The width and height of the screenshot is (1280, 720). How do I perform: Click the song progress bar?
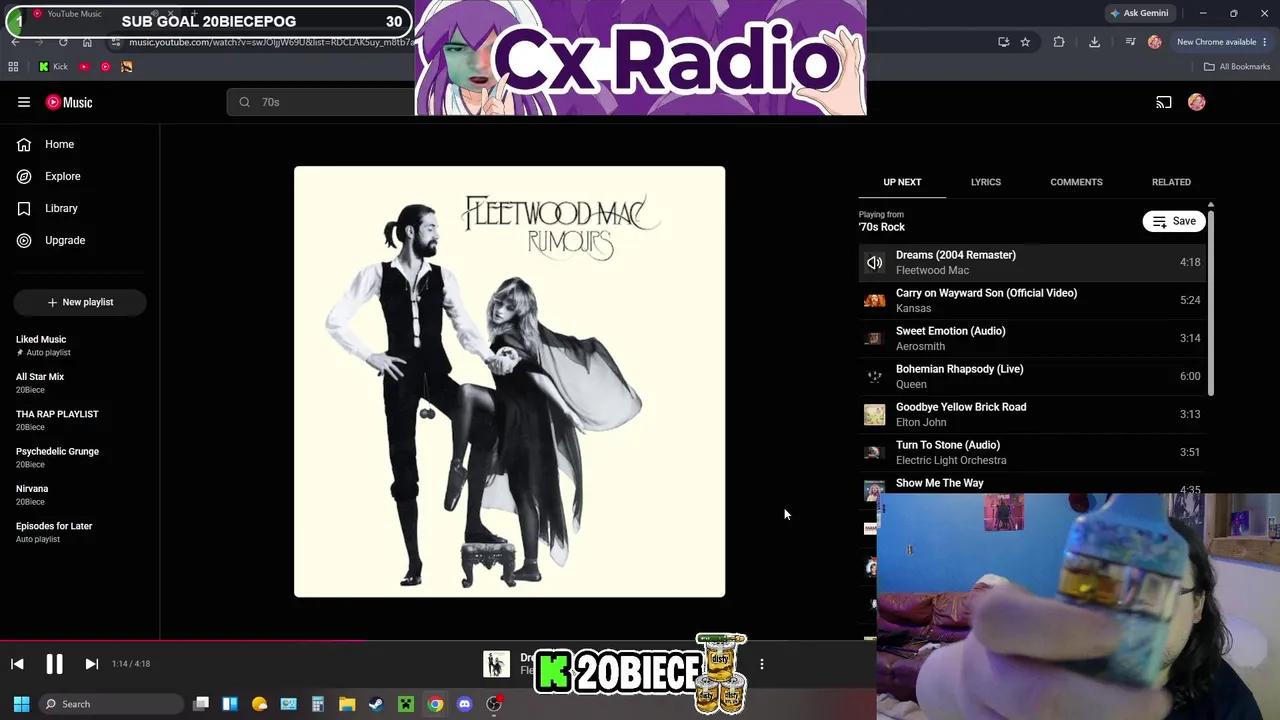(438, 641)
